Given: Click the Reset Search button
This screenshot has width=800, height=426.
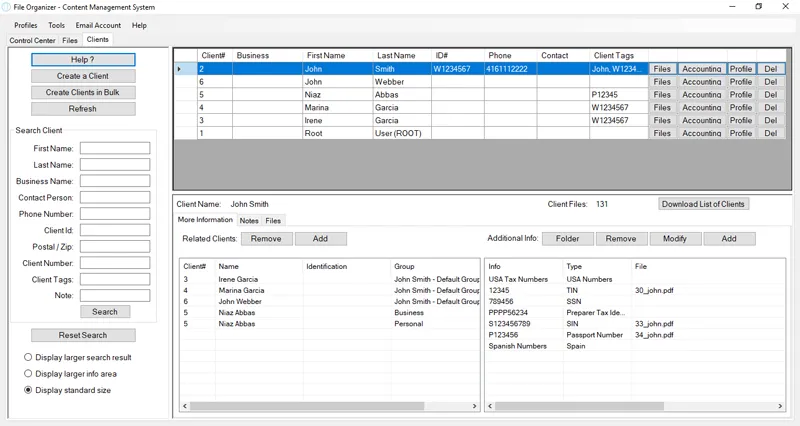Looking at the screenshot, I should coord(83,335).
